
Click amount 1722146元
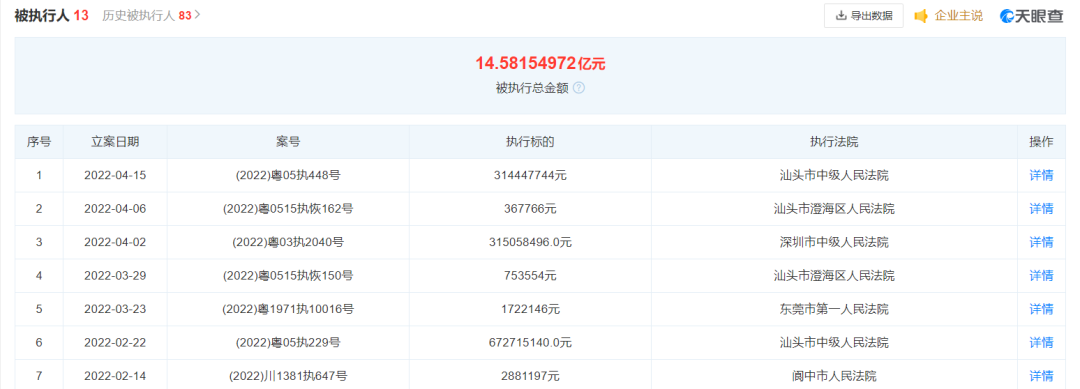tap(530, 309)
